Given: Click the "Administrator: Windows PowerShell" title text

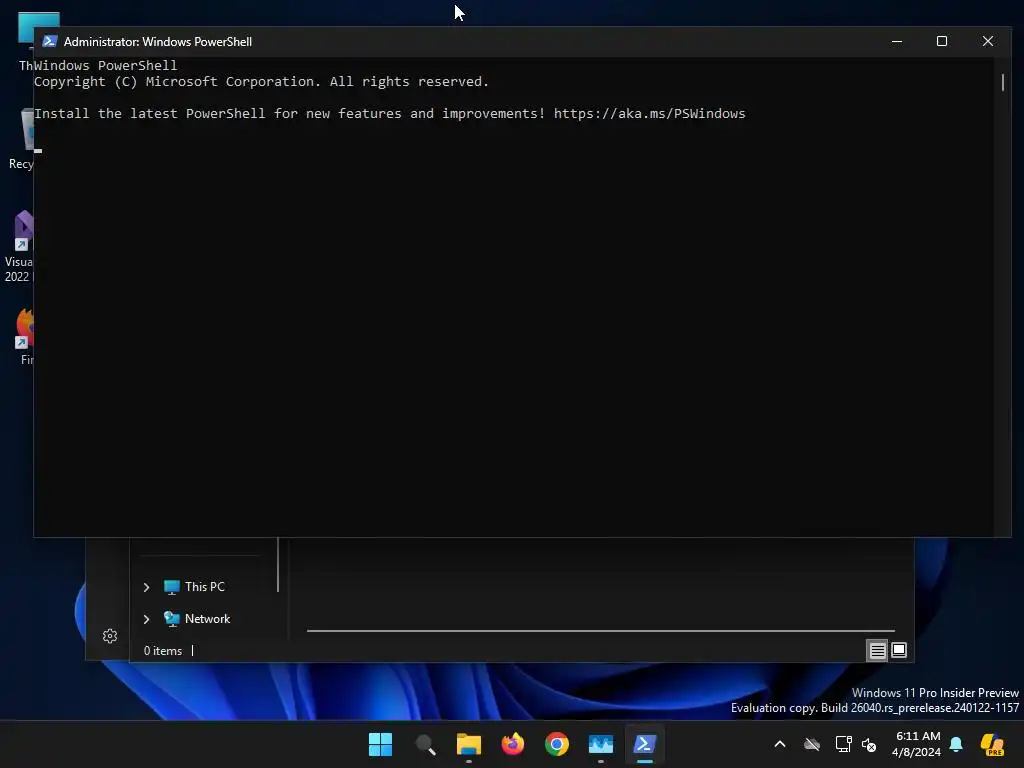Looking at the screenshot, I should pos(157,42).
